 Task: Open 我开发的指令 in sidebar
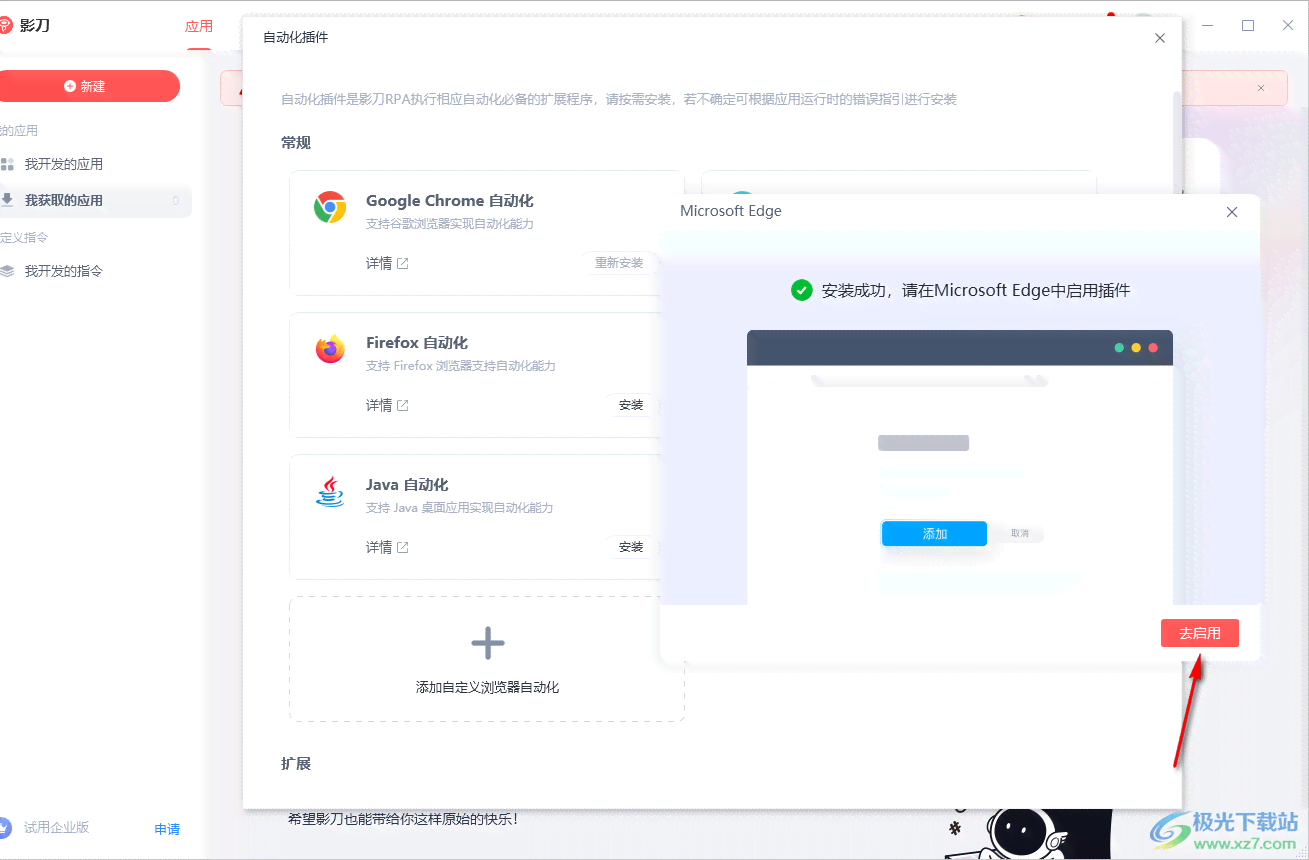[x=64, y=271]
